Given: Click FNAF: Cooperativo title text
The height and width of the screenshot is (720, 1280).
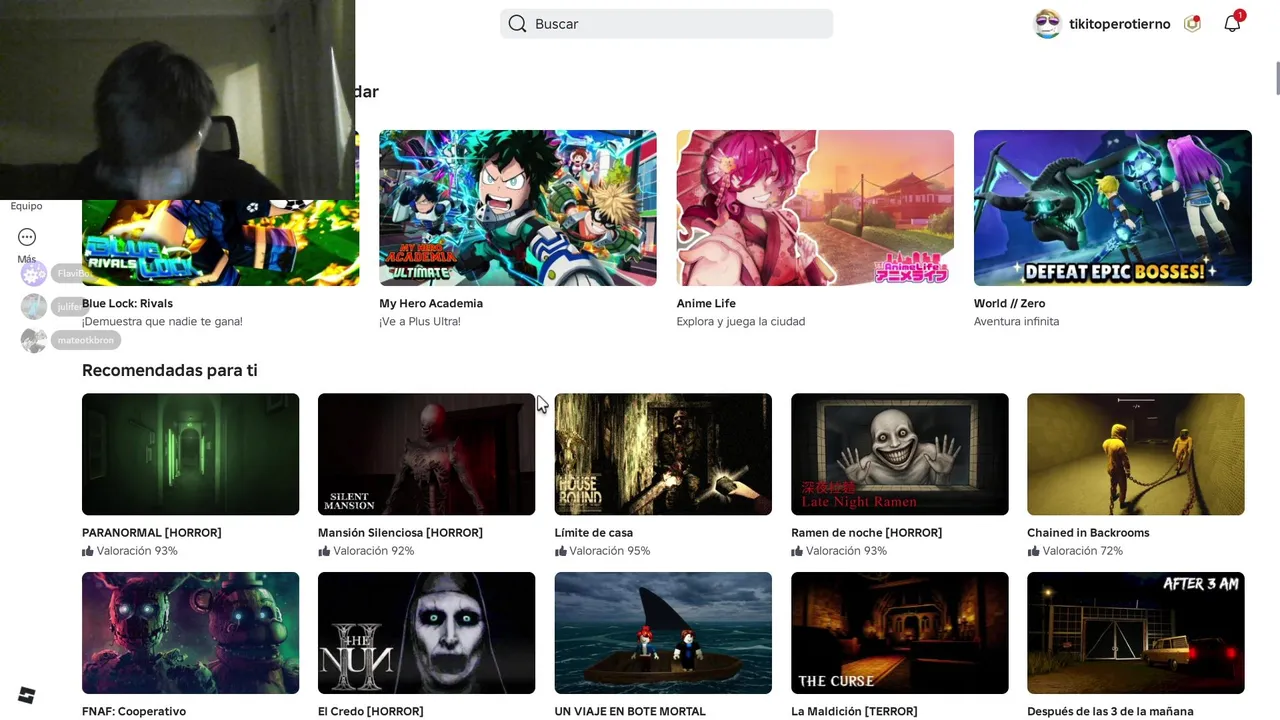Looking at the screenshot, I should 134,712.
